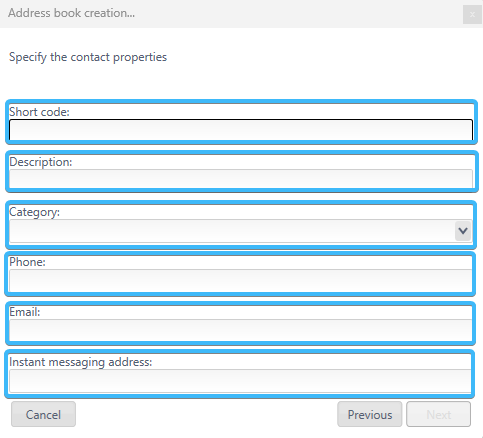Screen dimensions: 483x438
Task: Close the Address book creation dialog
Action: click(x=472, y=14)
